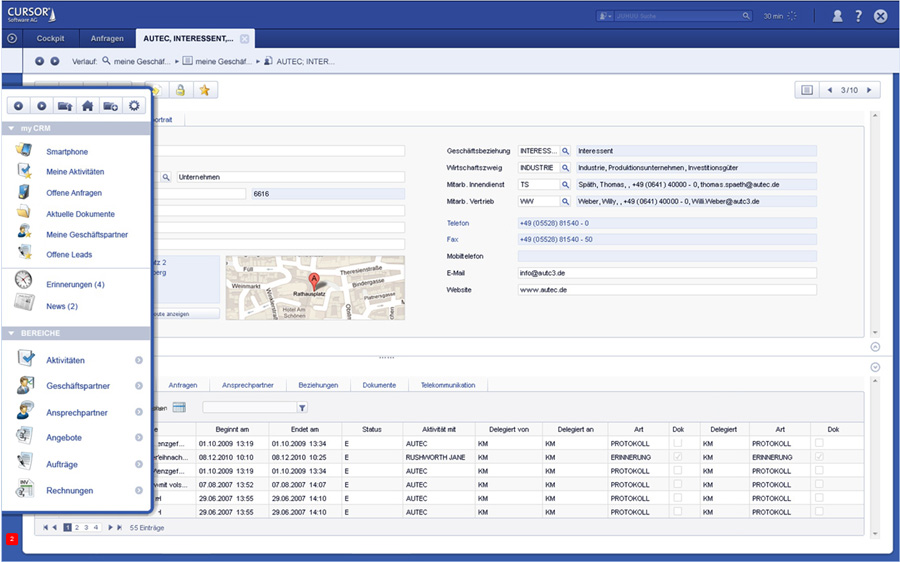900x562 pixels.
Task: Open settings gear in navigation panel
Action: coord(134,106)
